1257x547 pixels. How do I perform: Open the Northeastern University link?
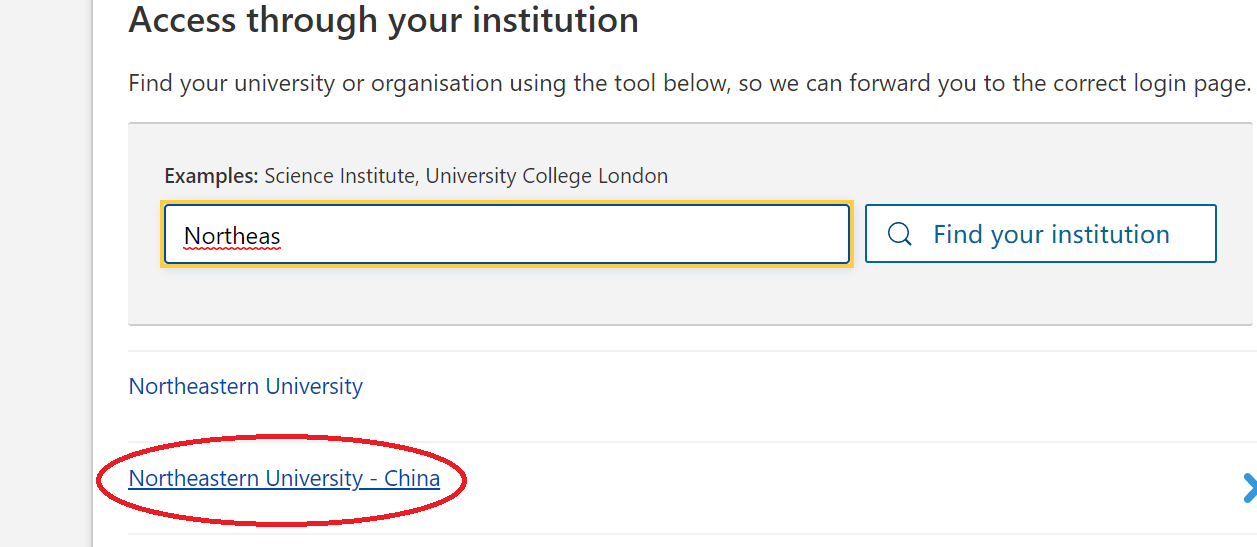click(246, 386)
